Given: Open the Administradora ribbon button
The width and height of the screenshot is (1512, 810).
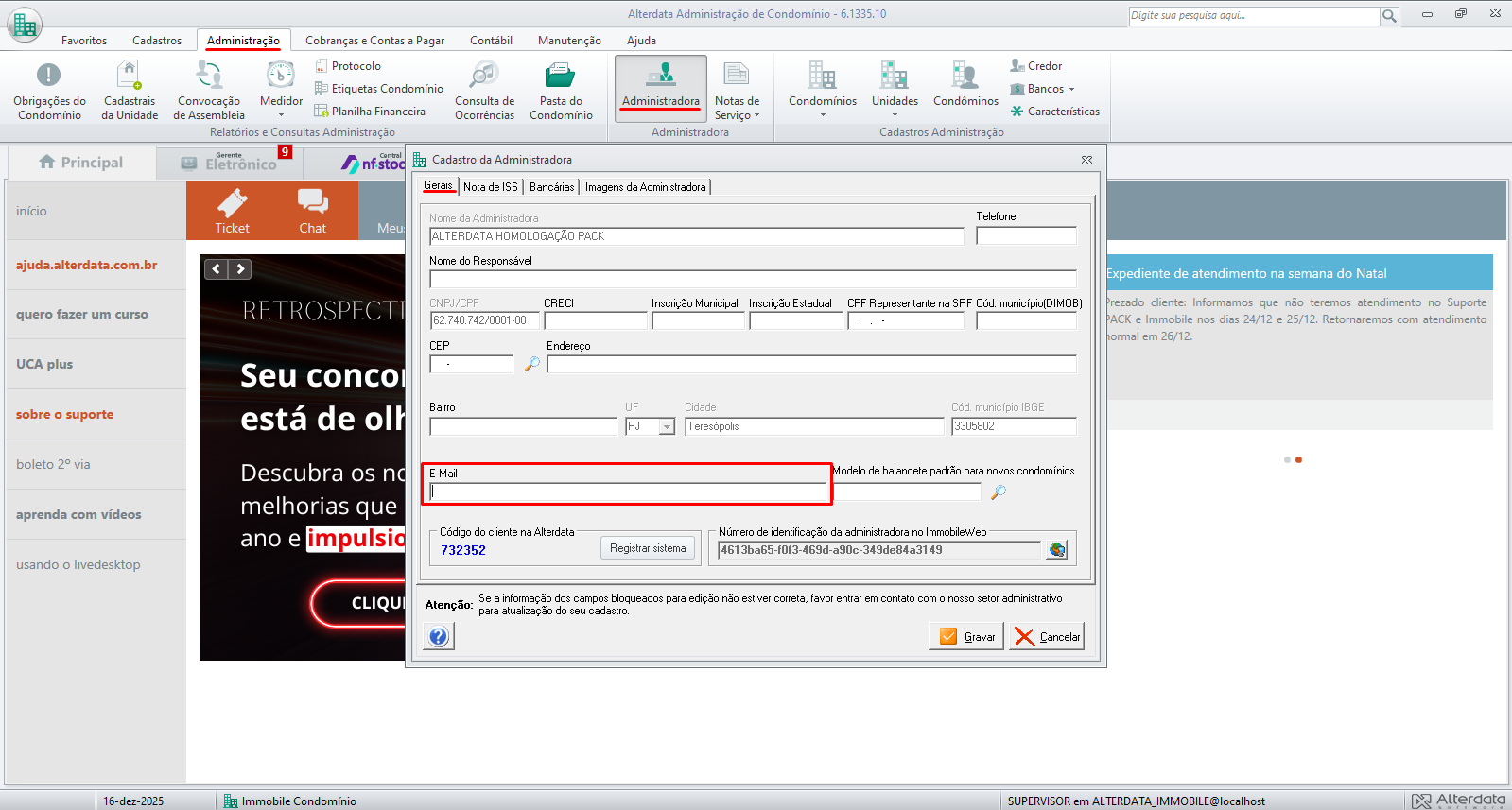Looking at the screenshot, I should click(x=661, y=89).
